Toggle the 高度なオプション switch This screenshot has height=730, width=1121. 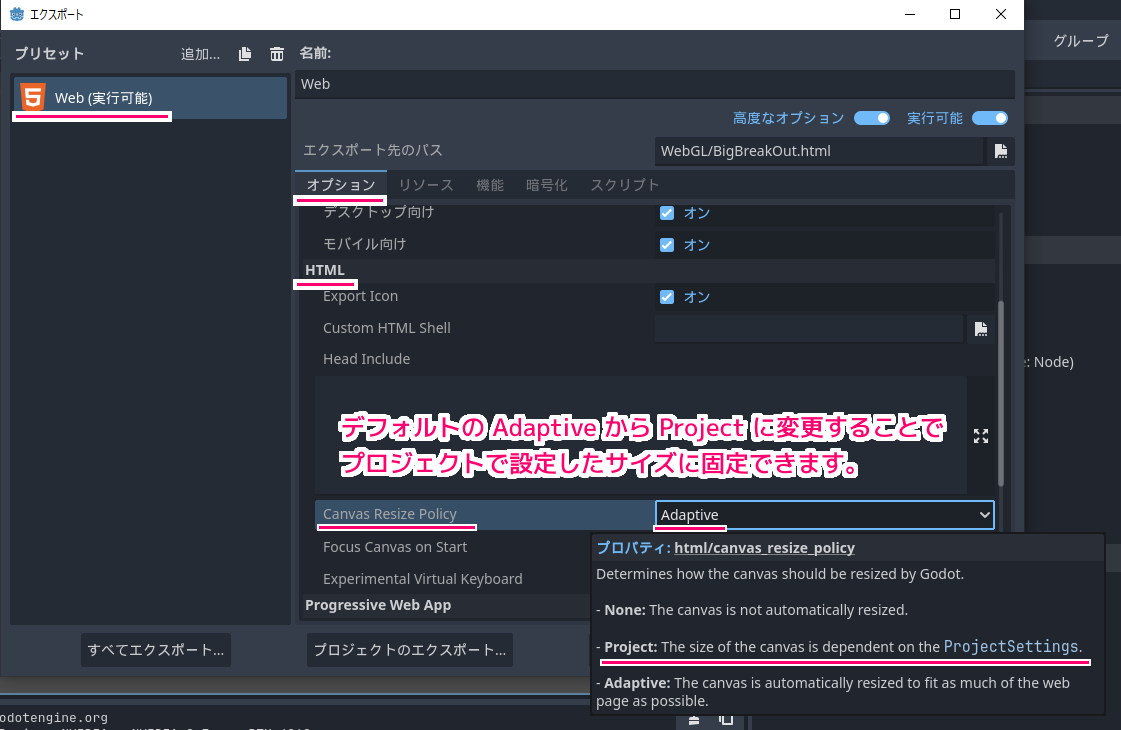(871, 118)
